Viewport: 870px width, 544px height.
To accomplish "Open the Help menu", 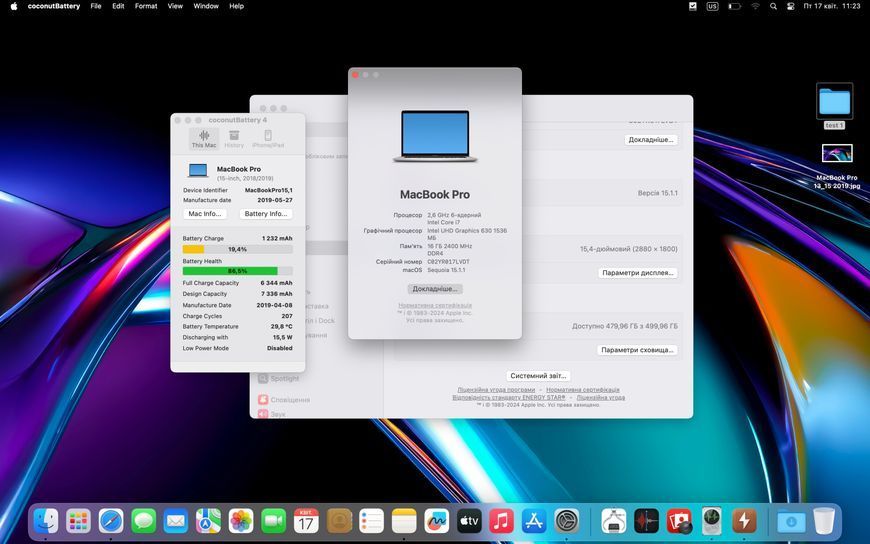I will click(x=236, y=6).
